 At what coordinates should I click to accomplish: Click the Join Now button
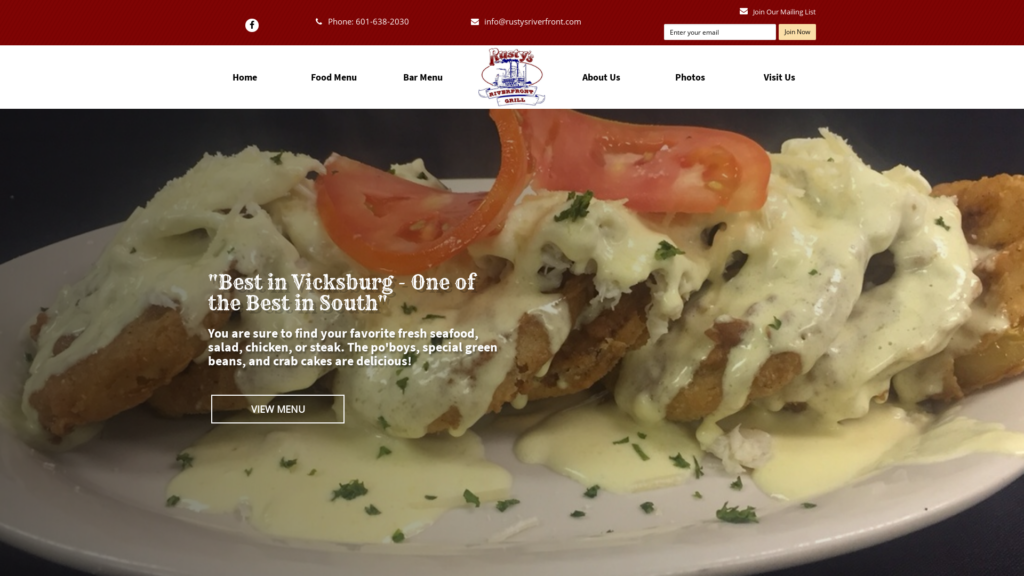[797, 32]
